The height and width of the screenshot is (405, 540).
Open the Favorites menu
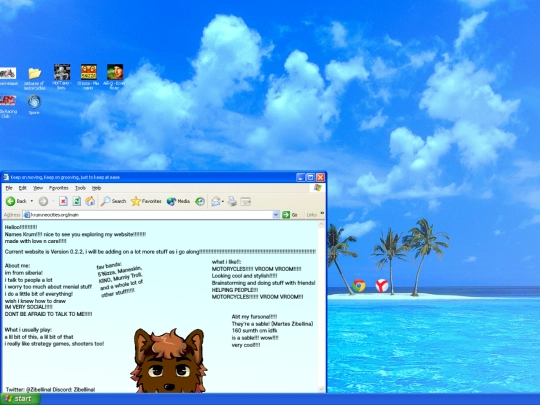point(59,188)
